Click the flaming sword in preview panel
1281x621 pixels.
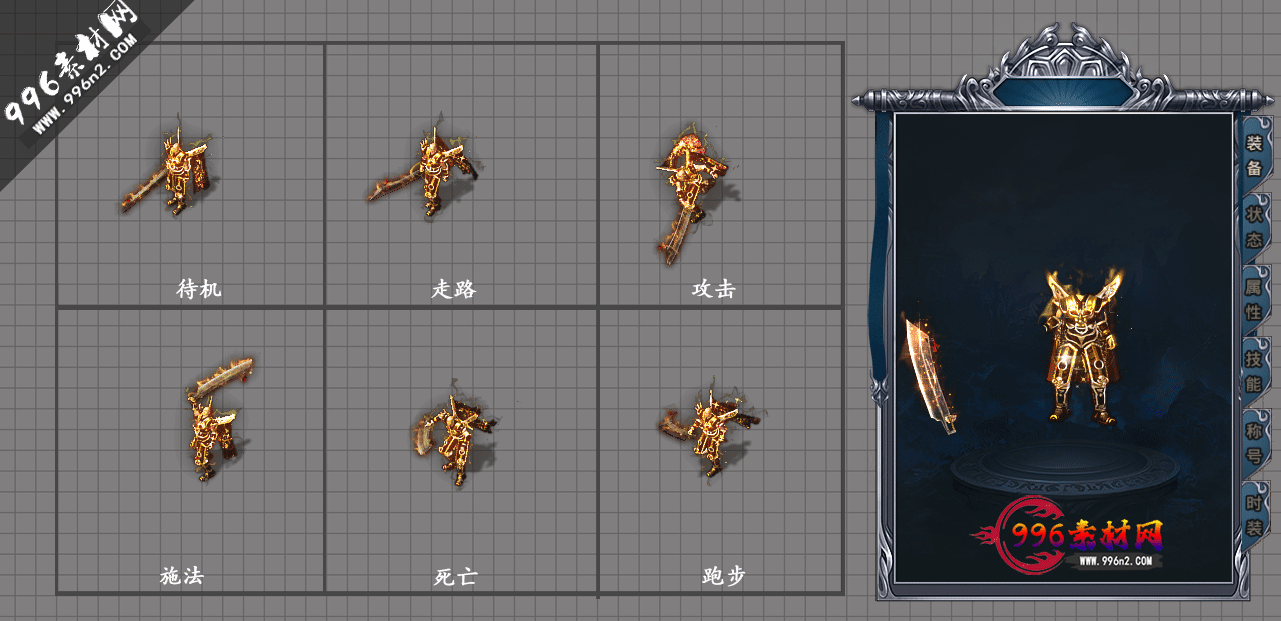(930, 373)
